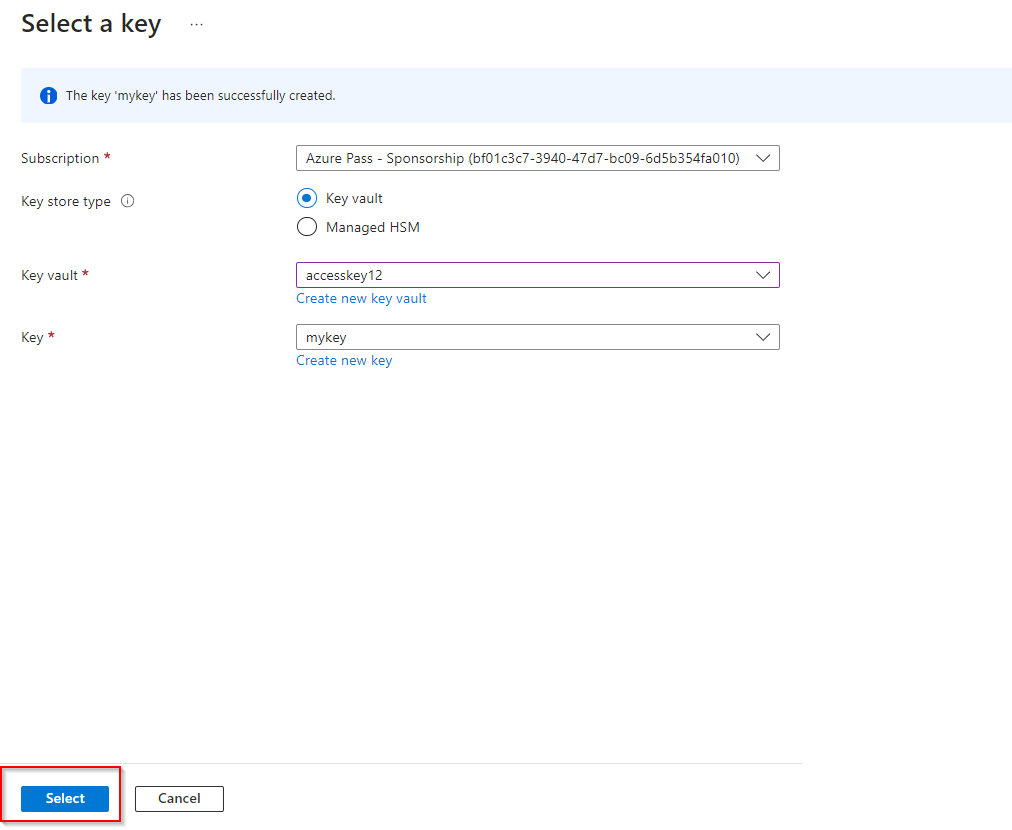The height and width of the screenshot is (830, 1012).
Task: Click the Subscription field label
Action: tap(60, 158)
